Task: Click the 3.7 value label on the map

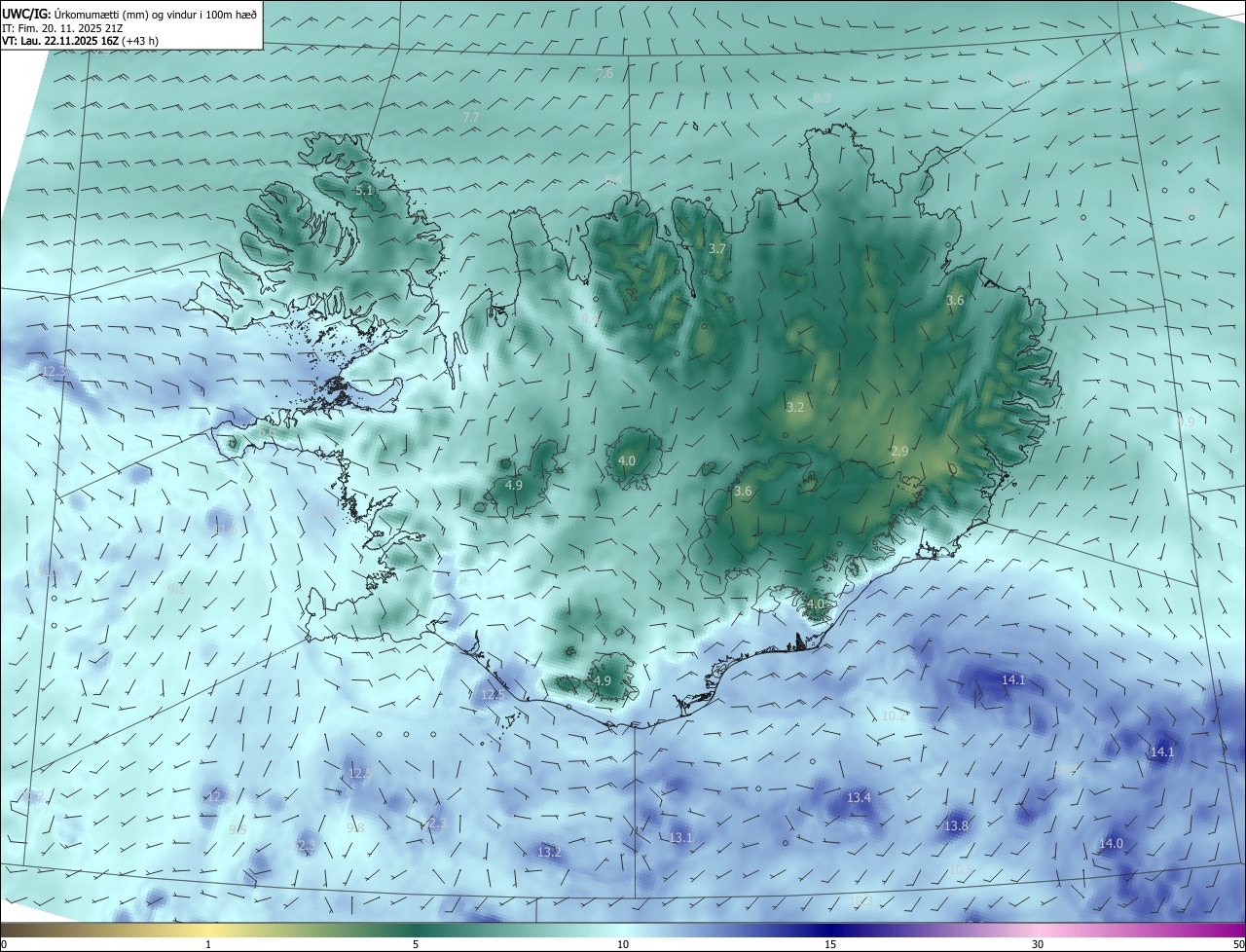Action: pos(717,249)
